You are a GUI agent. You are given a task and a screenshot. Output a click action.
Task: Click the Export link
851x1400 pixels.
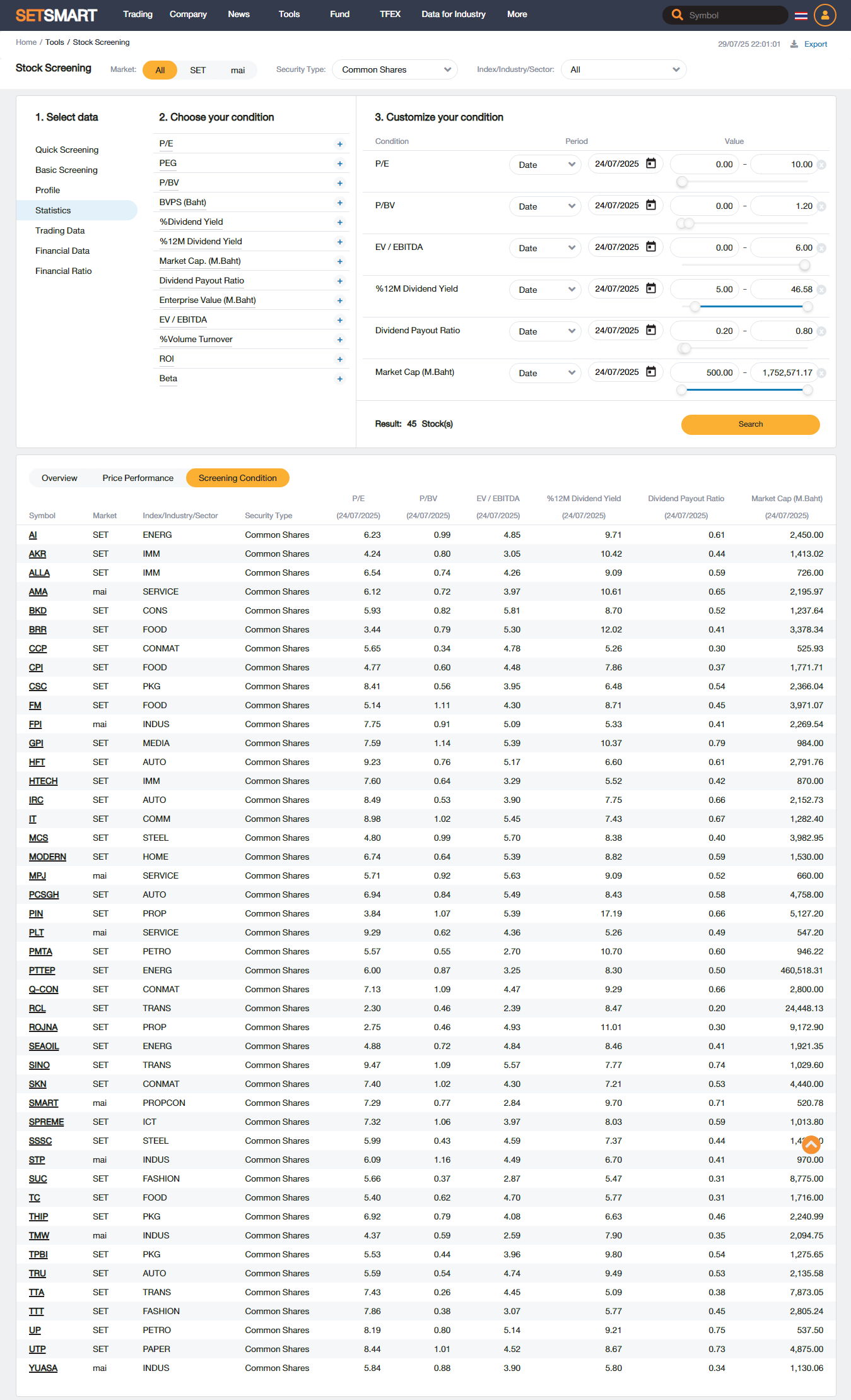click(x=816, y=44)
